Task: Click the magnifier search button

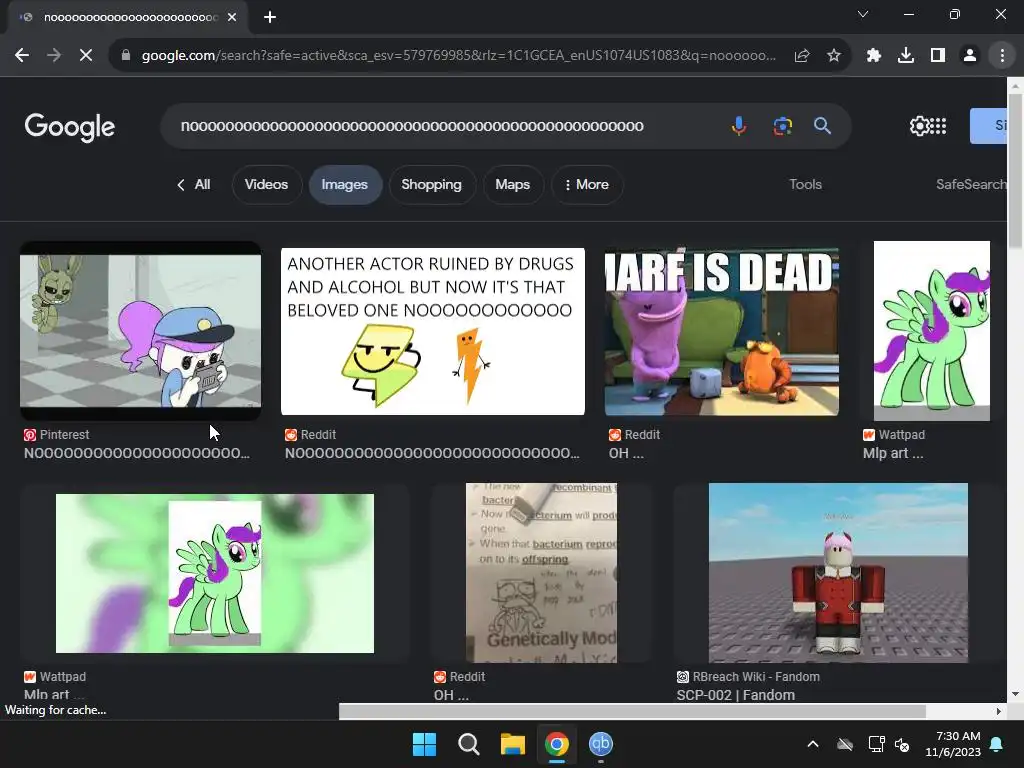Action: click(x=822, y=125)
